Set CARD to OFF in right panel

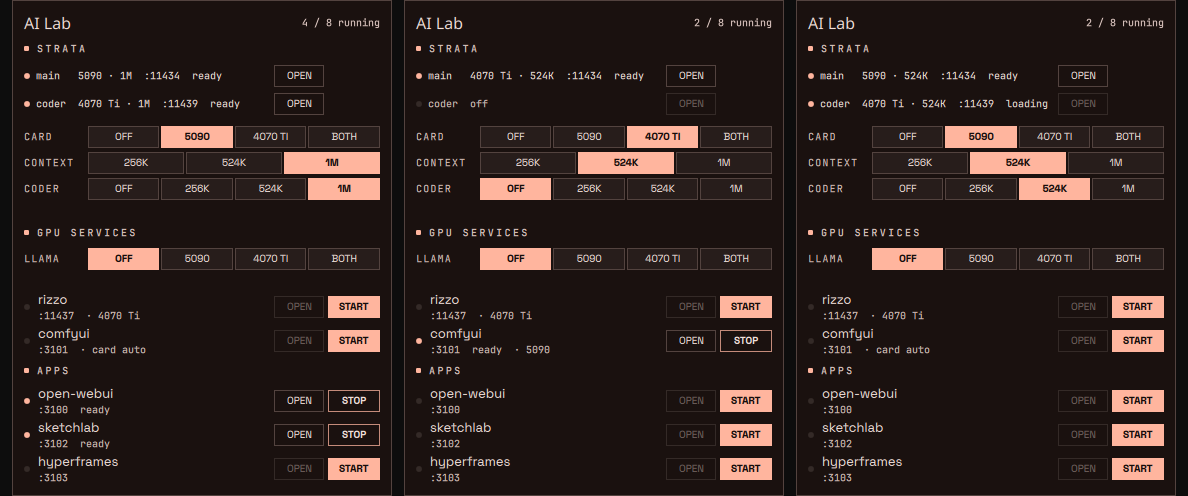pos(908,137)
